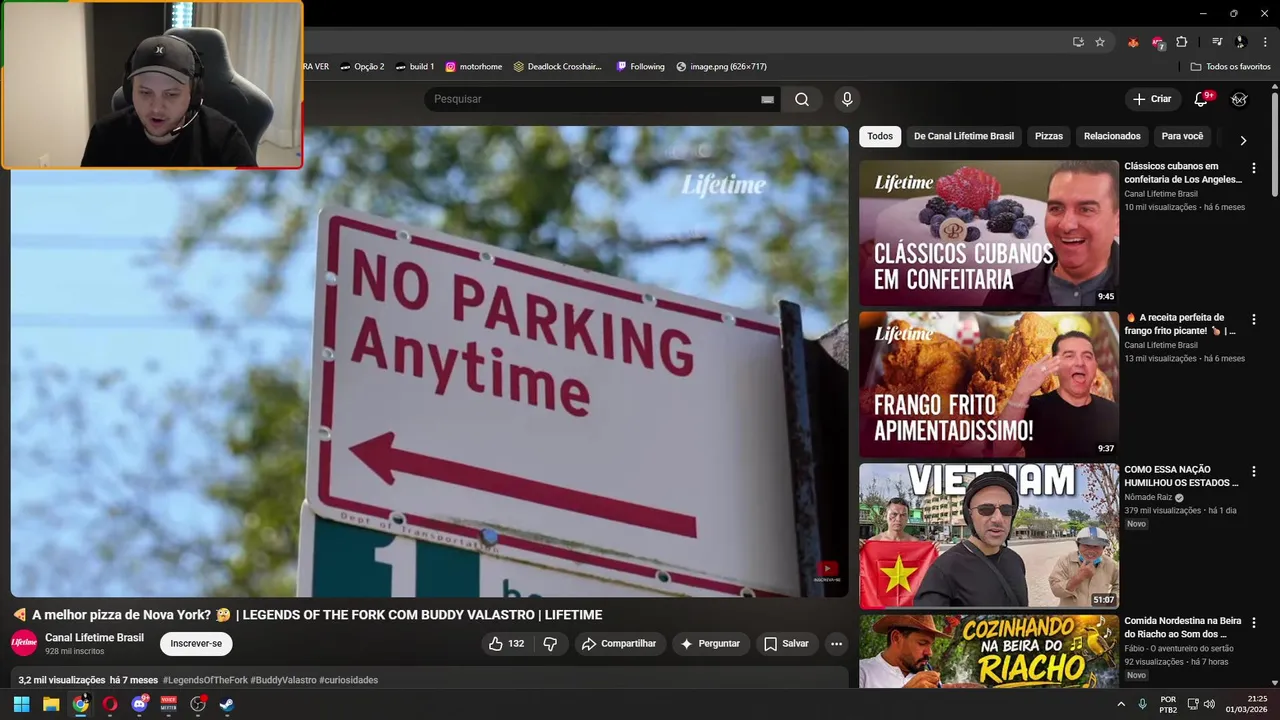
Task: Open Frango Frito Apimentadíssimo thumbnail
Action: coord(989,384)
